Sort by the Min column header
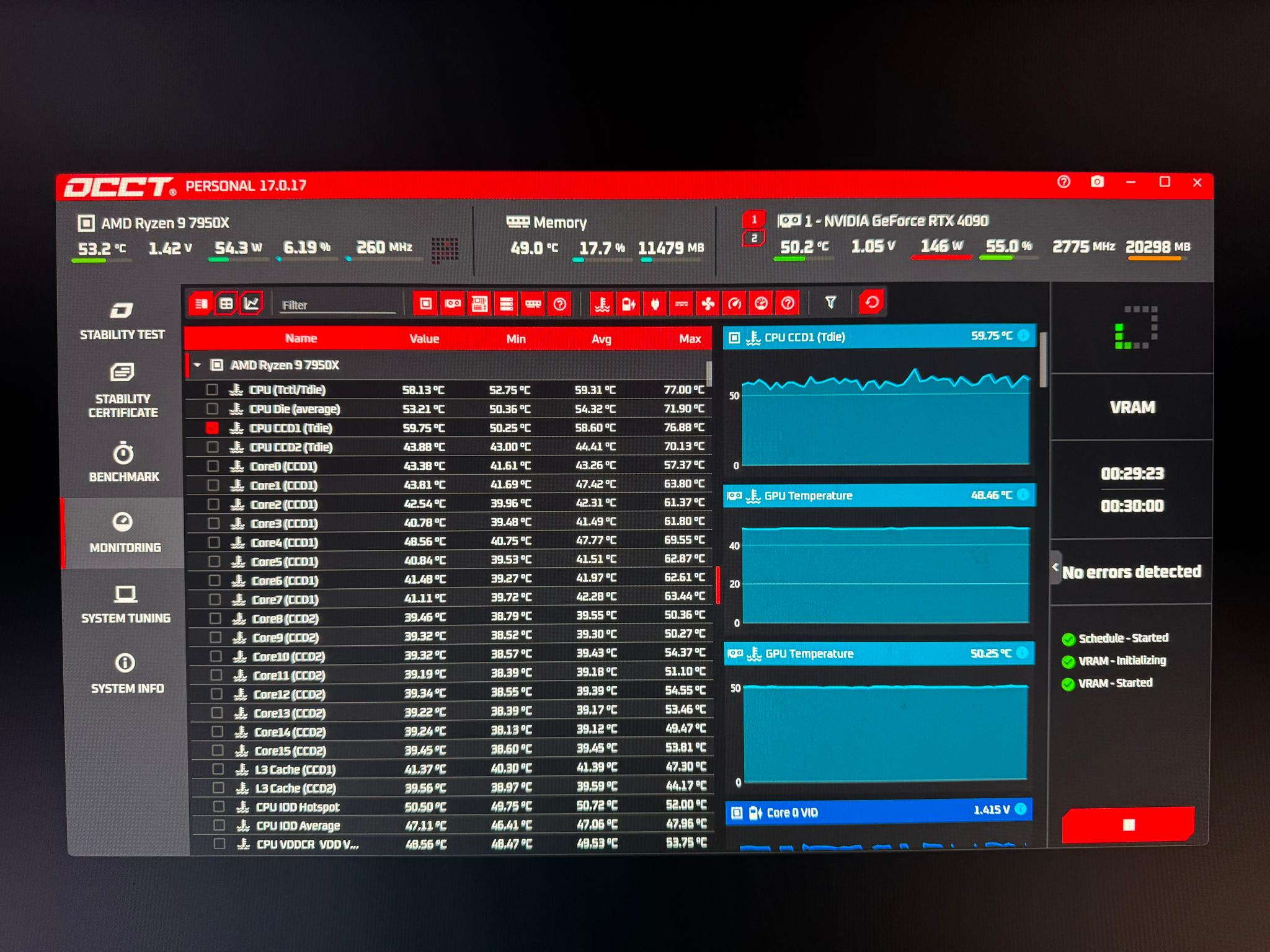 515,339
